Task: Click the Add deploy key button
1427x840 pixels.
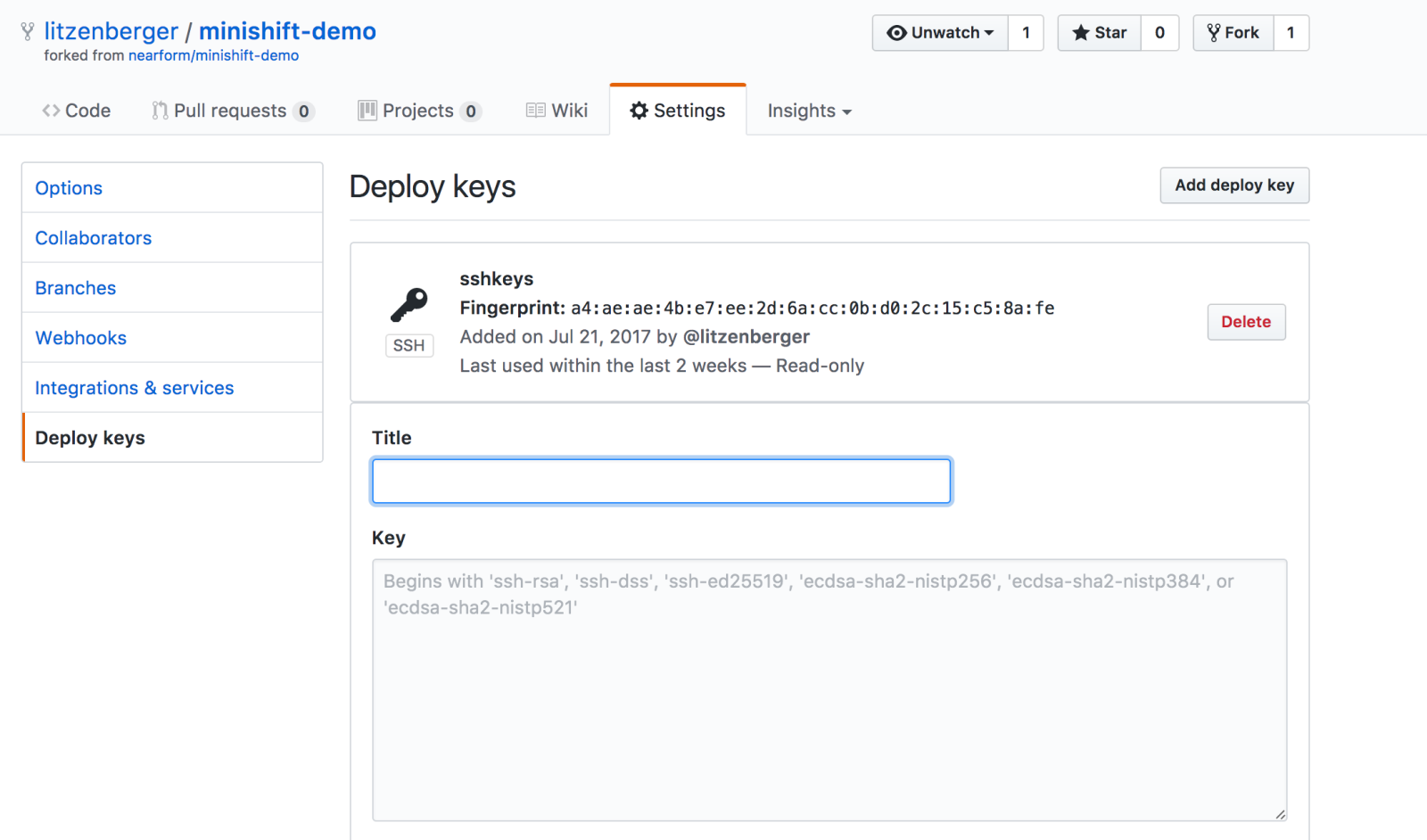Action: click(x=1234, y=185)
